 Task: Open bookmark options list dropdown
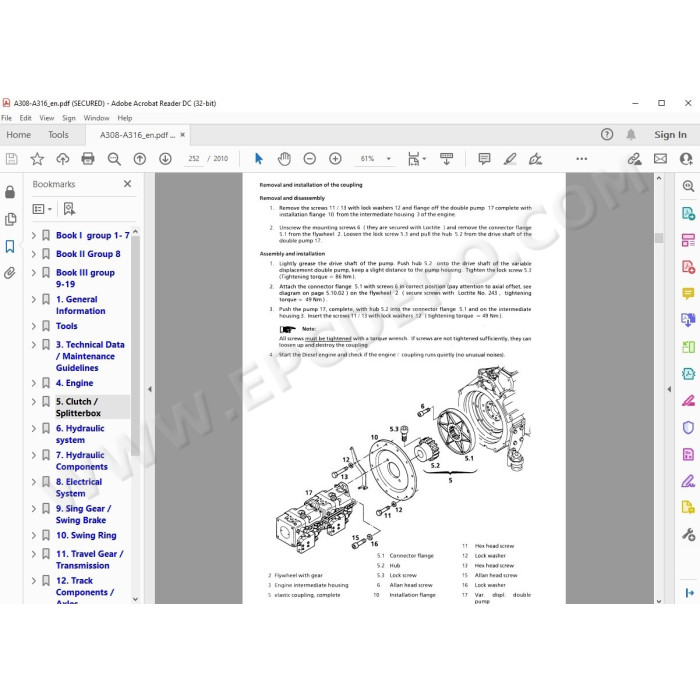click(42, 209)
